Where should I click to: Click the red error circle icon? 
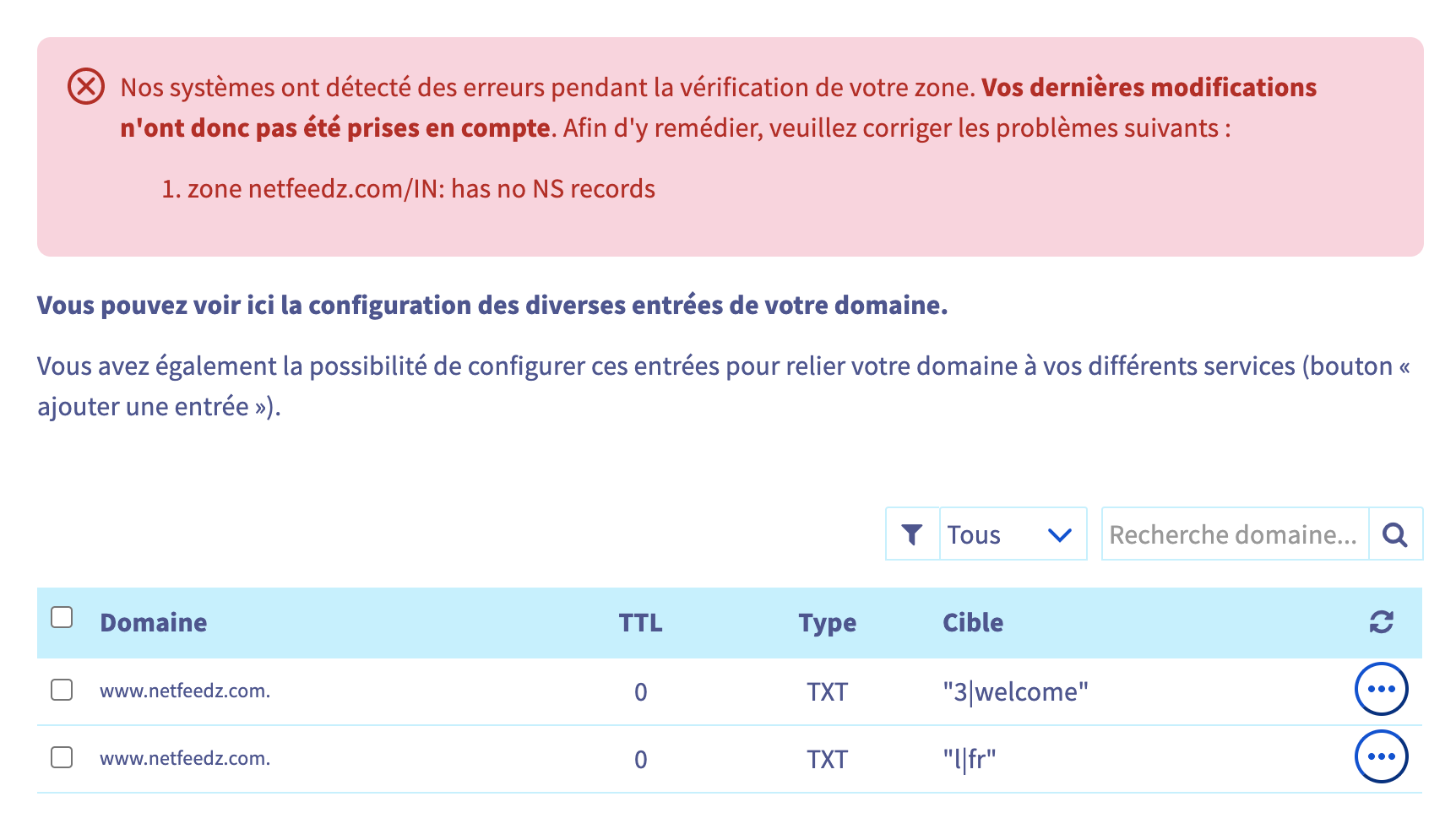[86, 87]
